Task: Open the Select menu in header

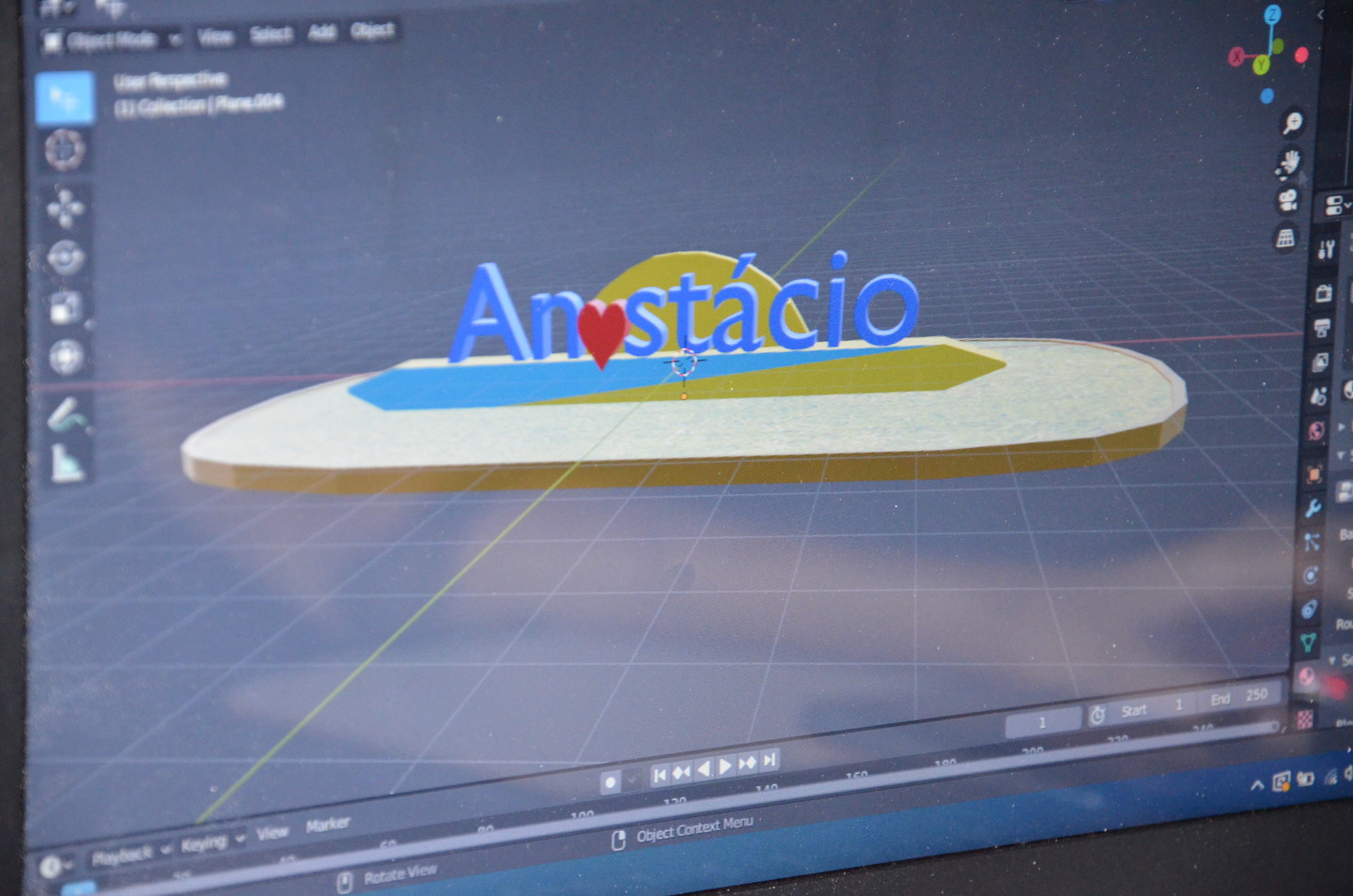Action: click(x=271, y=35)
